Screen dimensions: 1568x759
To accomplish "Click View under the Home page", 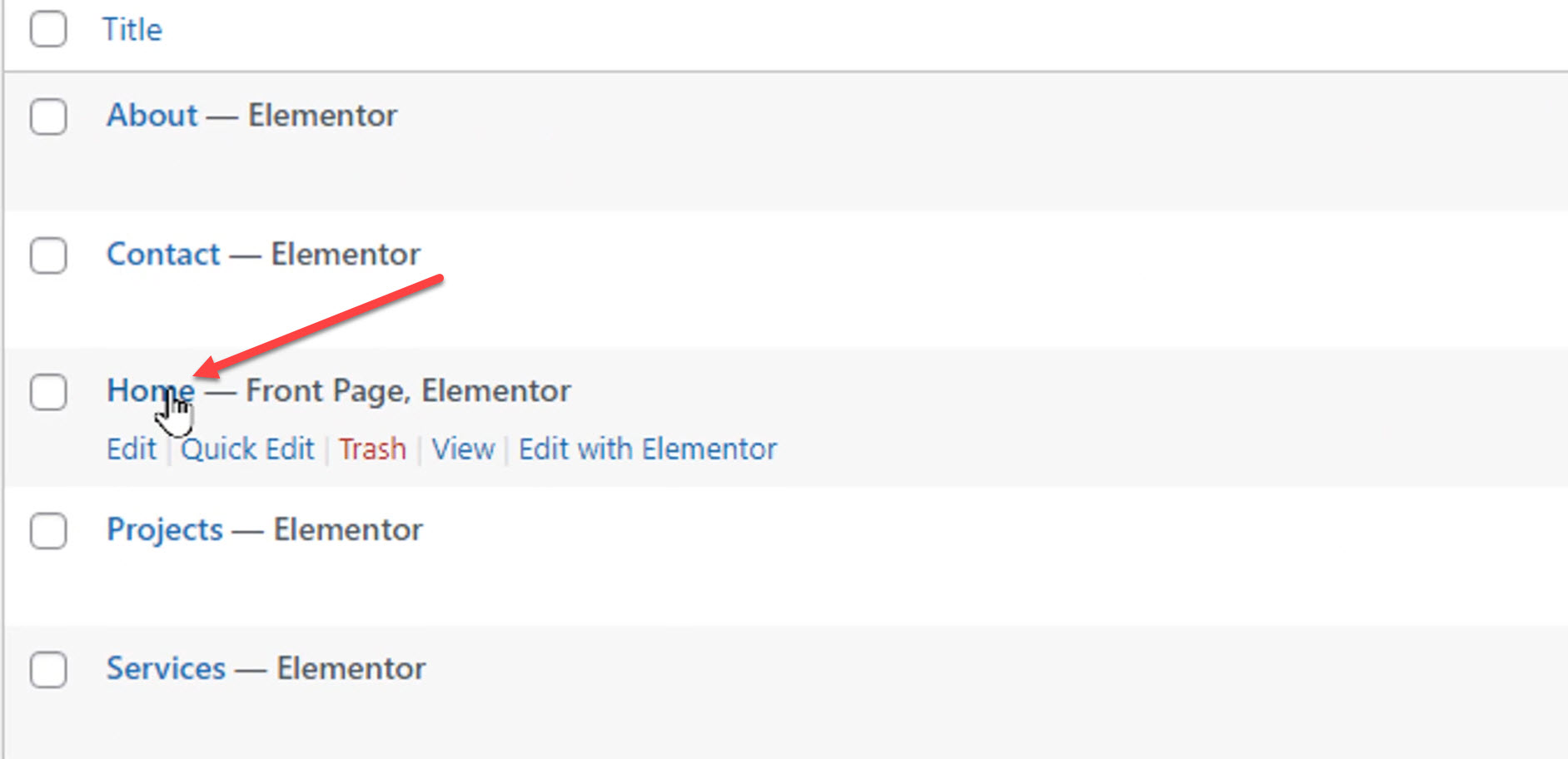I will pyautogui.click(x=463, y=449).
